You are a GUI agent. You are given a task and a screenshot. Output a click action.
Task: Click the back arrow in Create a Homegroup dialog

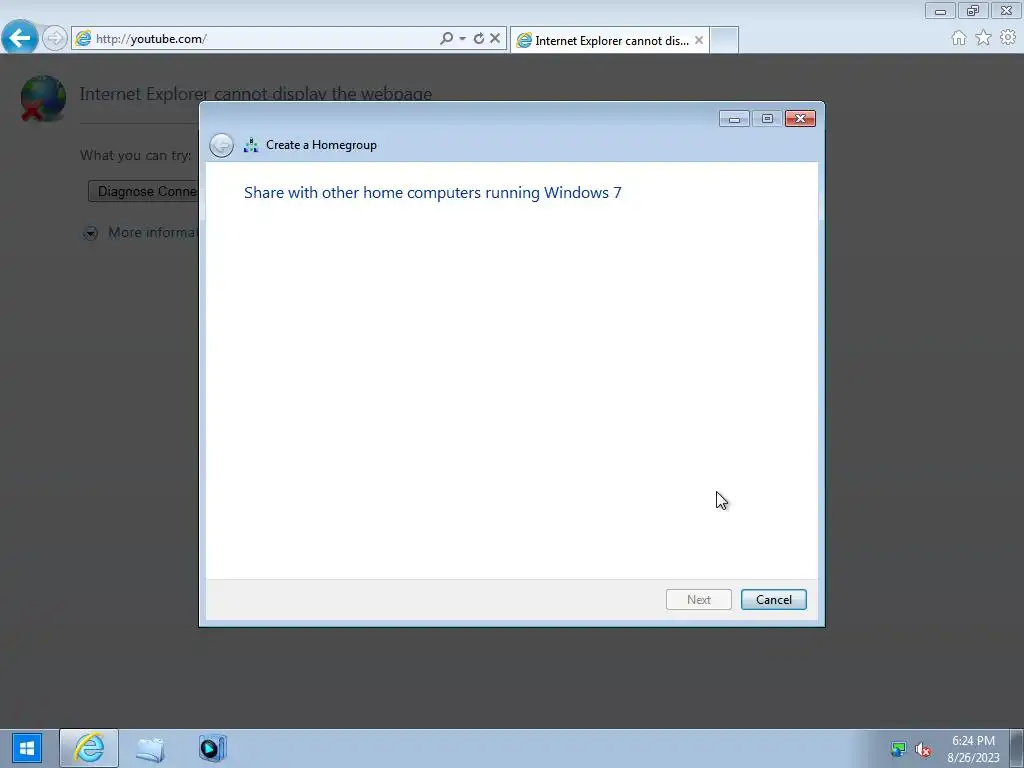tap(221, 145)
